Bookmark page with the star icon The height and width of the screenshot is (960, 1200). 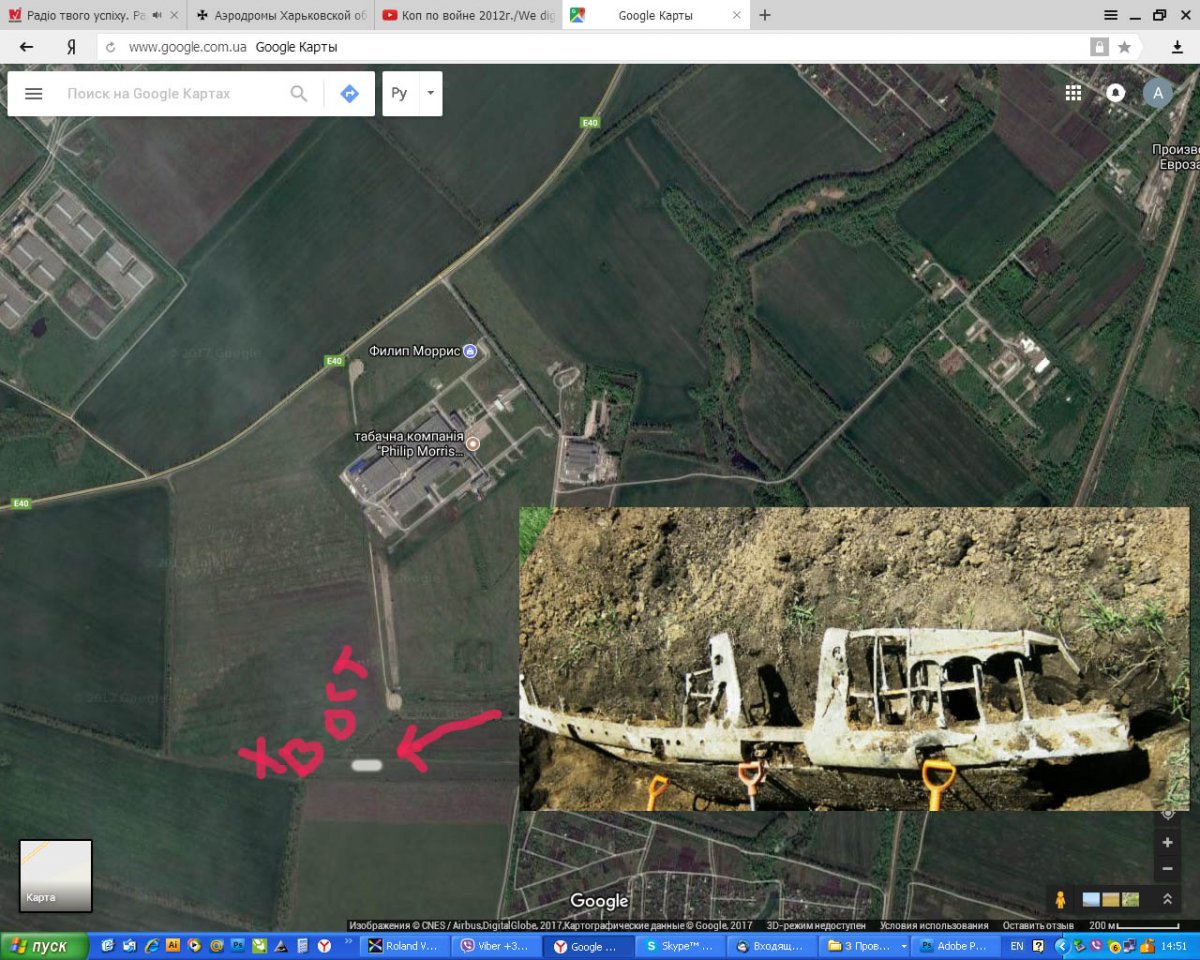pos(1125,47)
